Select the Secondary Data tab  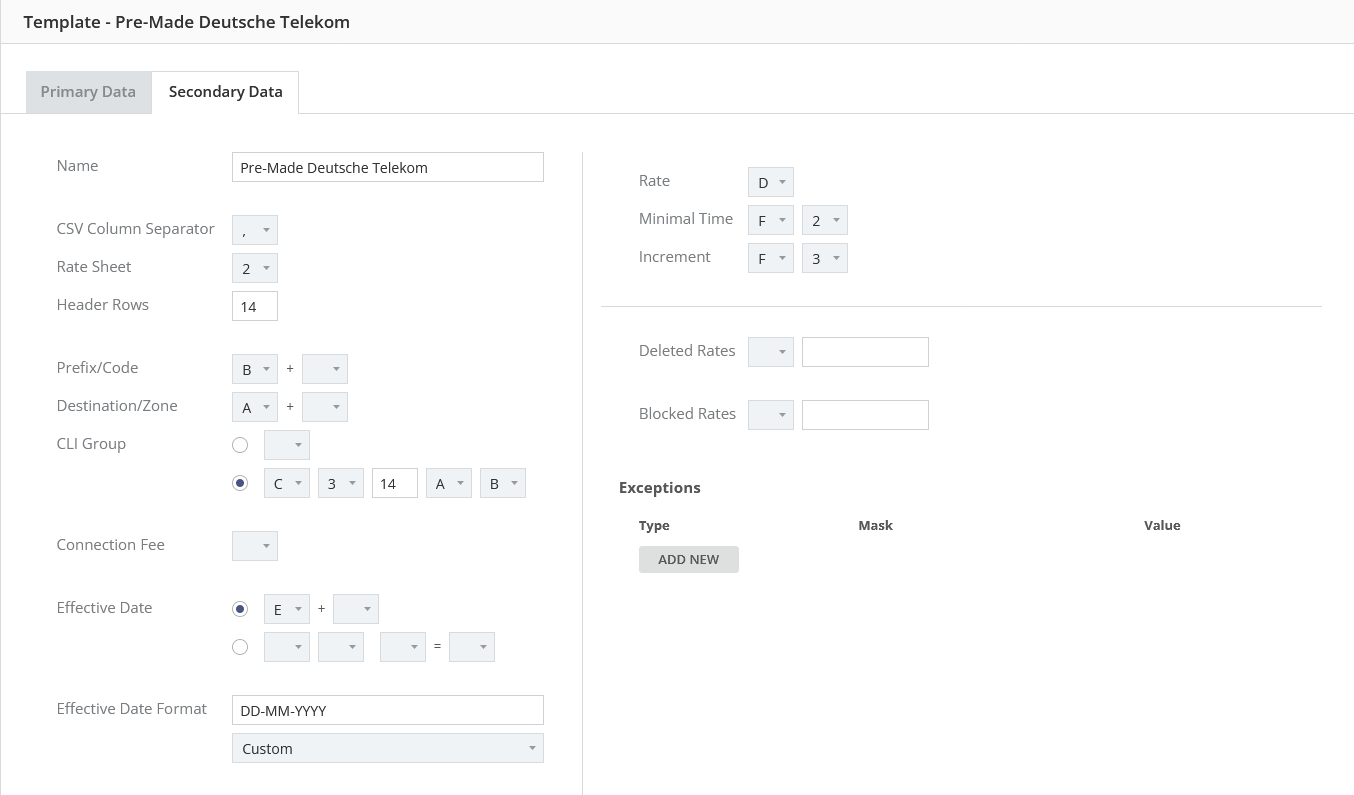click(x=225, y=92)
